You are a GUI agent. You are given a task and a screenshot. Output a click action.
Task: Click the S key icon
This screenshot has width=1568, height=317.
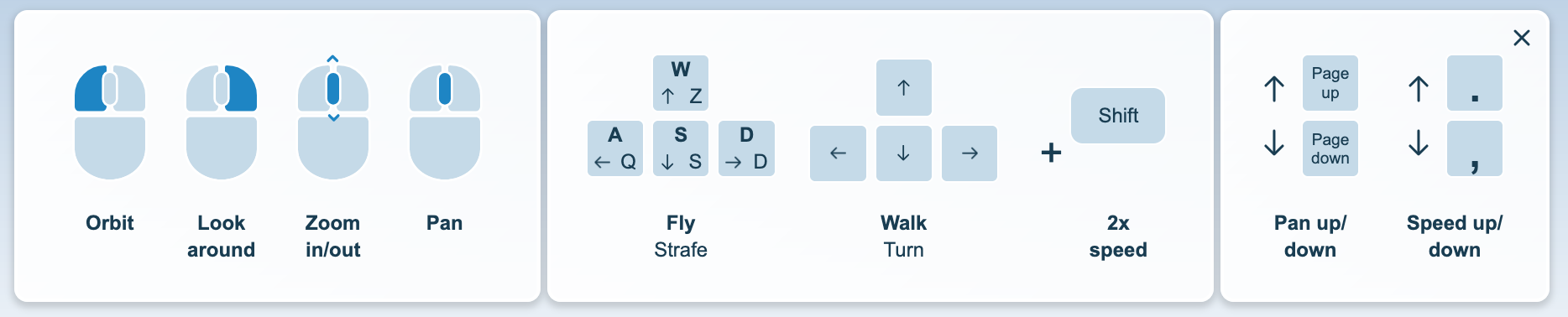[681, 148]
